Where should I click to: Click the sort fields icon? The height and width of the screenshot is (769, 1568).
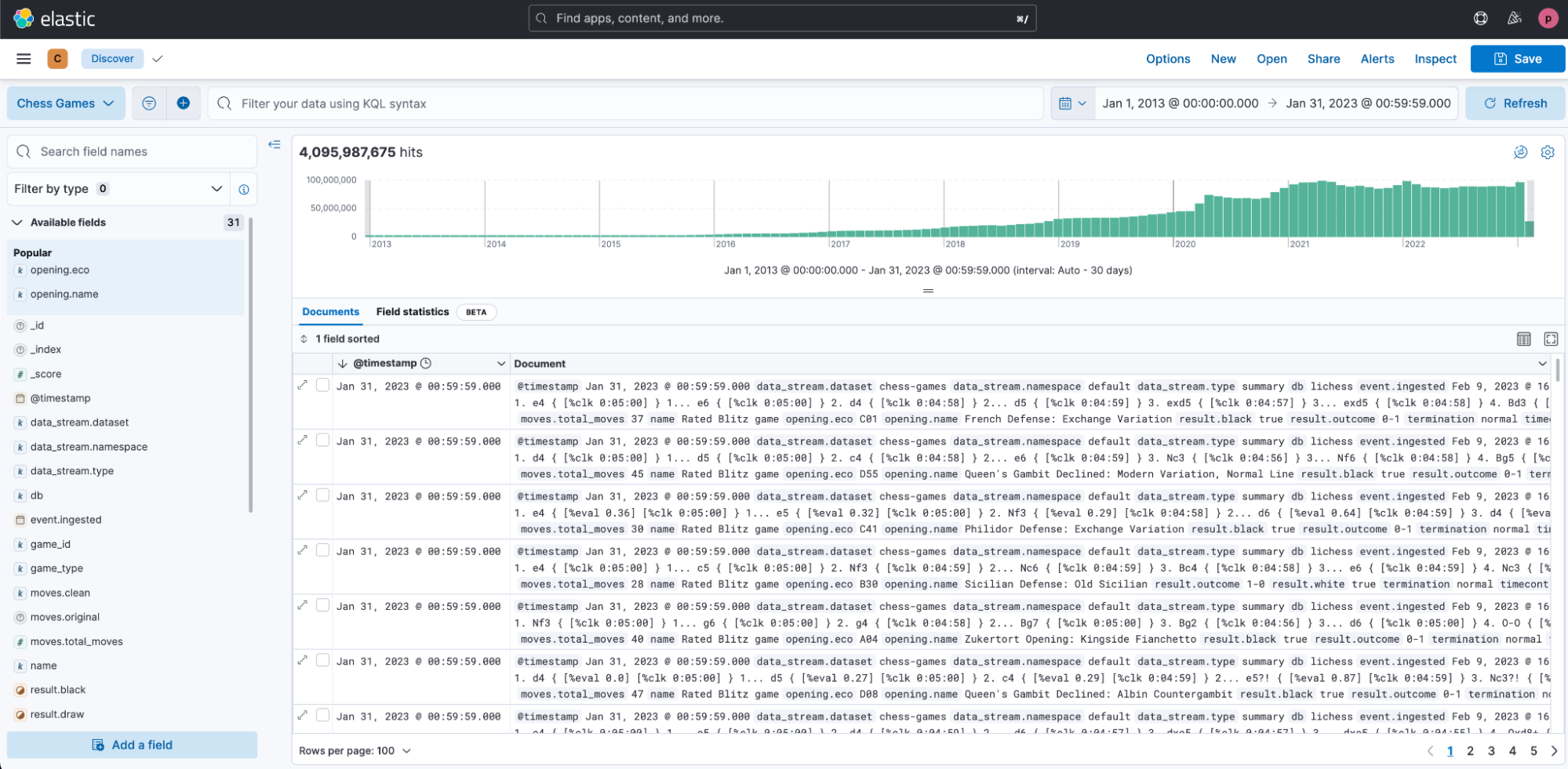click(x=304, y=339)
